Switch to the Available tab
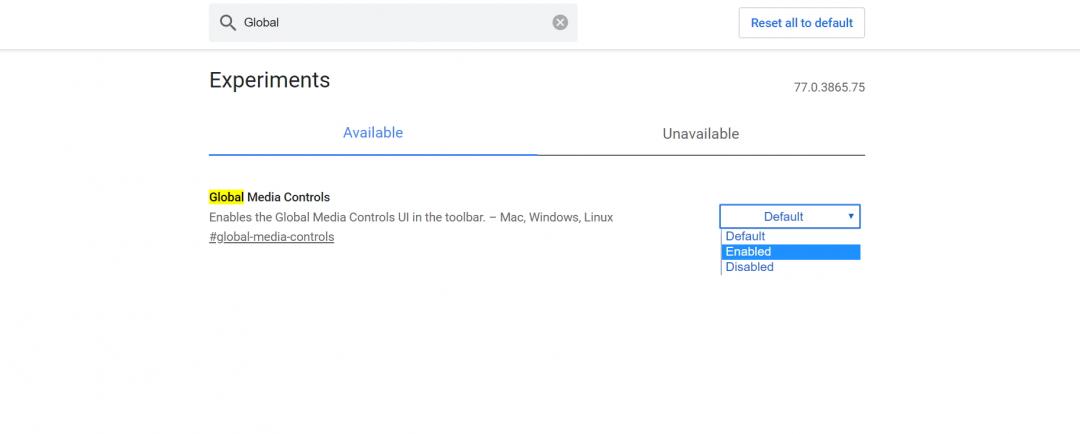The image size is (1080, 434). tap(372, 132)
